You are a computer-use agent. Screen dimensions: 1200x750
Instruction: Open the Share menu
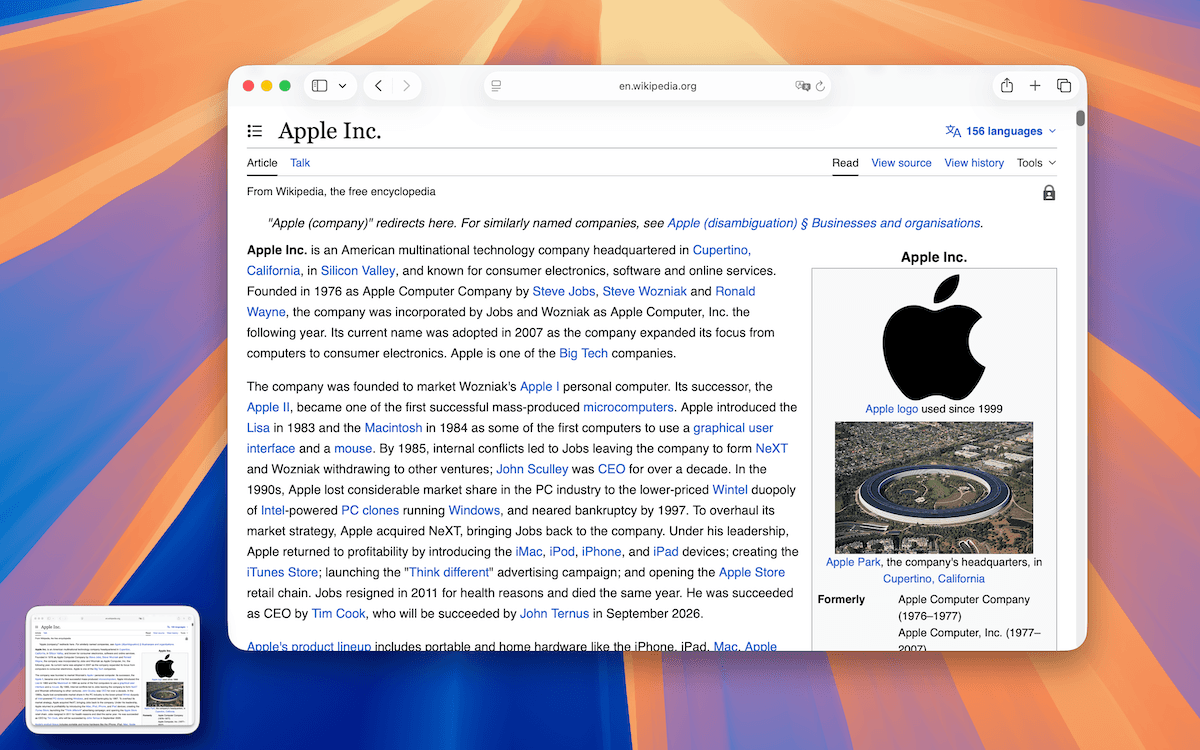[x=1007, y=86]
